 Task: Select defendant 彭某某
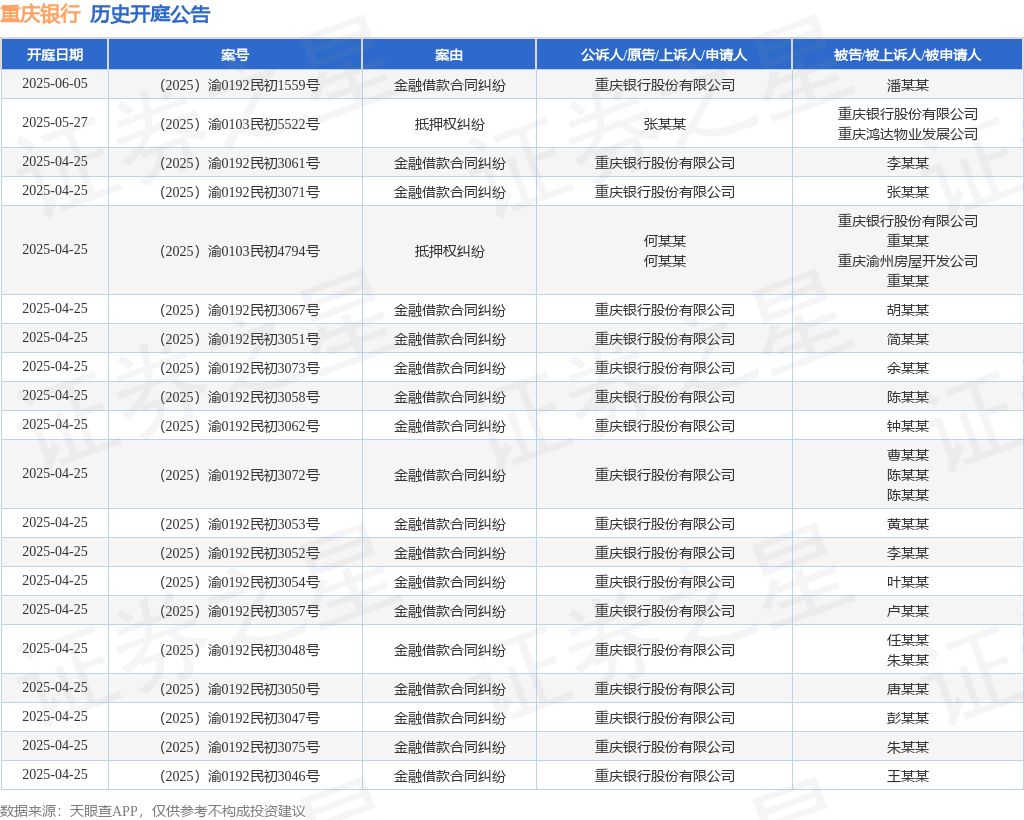pos(908,718)
